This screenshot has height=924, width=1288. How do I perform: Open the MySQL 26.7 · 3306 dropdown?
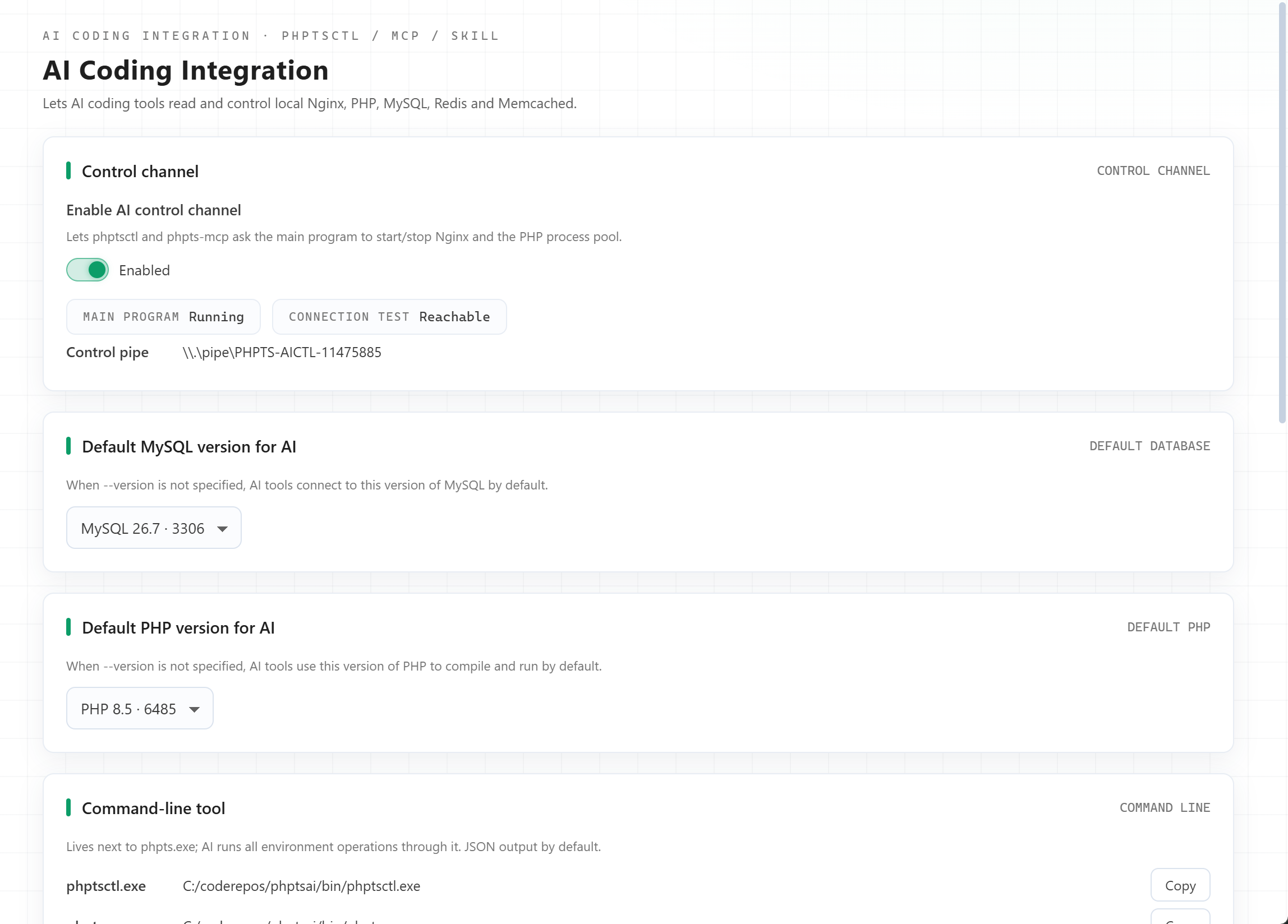coord(154,528)
